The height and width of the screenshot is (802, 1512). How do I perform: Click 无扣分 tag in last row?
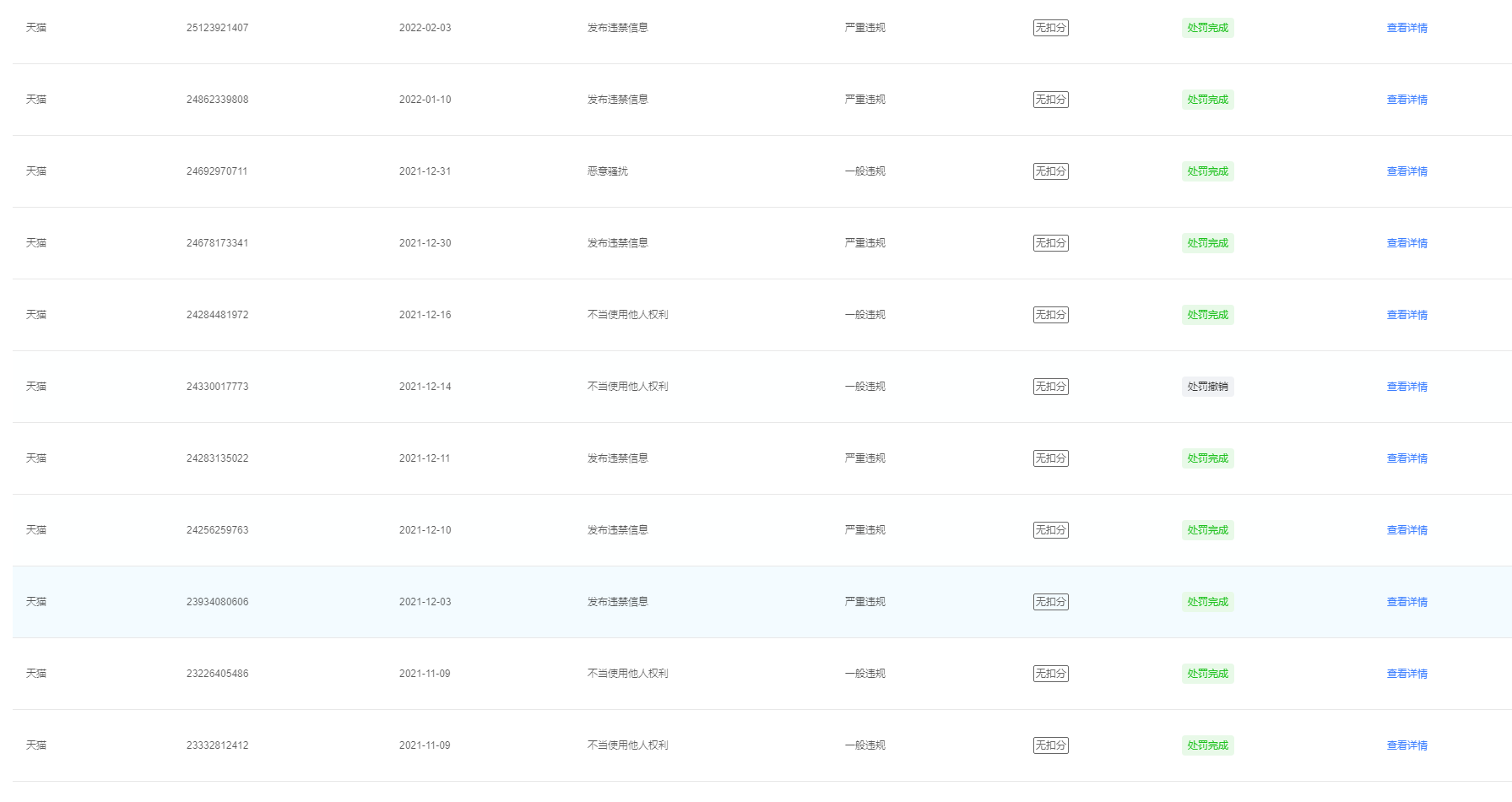click(1050, 745)
